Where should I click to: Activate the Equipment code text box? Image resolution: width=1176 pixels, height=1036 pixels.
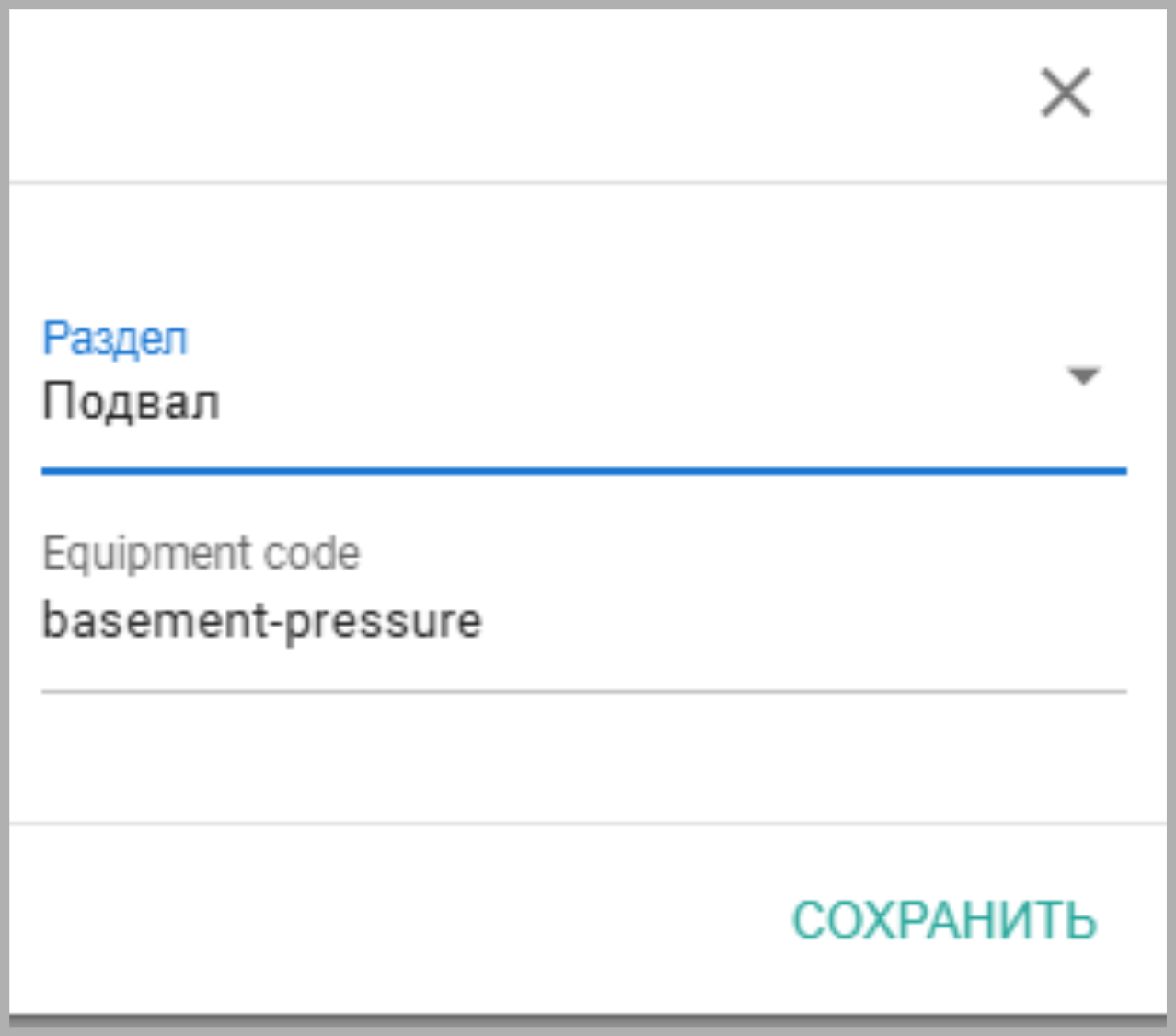tap(583, 621)
